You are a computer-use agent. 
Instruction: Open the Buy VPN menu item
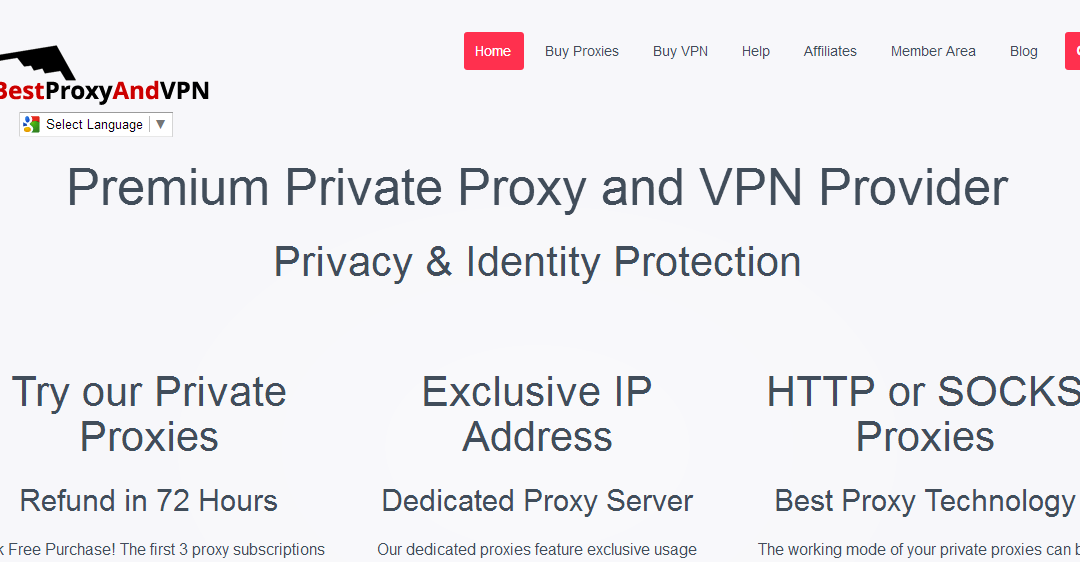(x=680, y=51)
